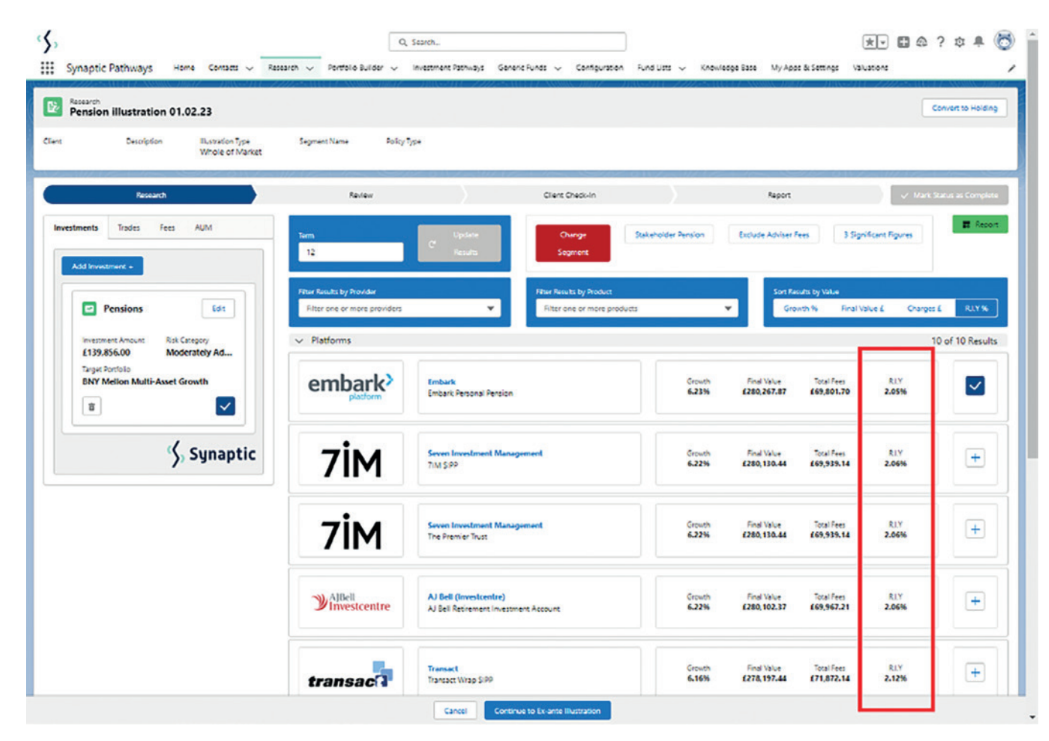The image size is (1049, 741).
Task: Click the transact logo
Action: 351,674
